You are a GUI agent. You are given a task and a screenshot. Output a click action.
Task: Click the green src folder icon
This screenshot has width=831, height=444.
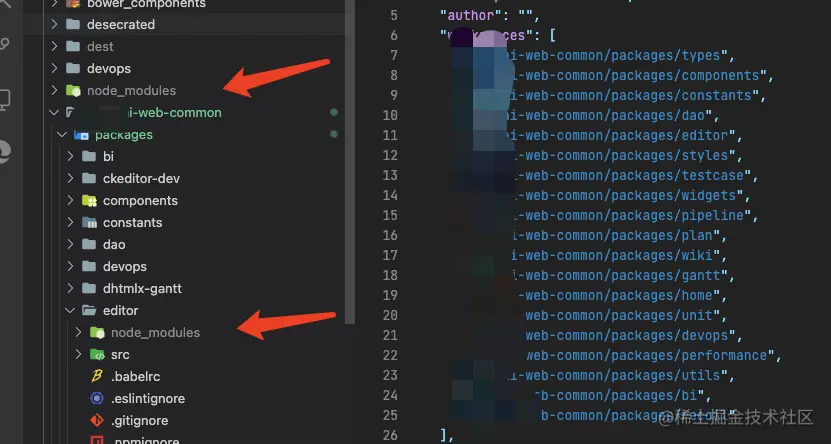[x=97, y=354]
